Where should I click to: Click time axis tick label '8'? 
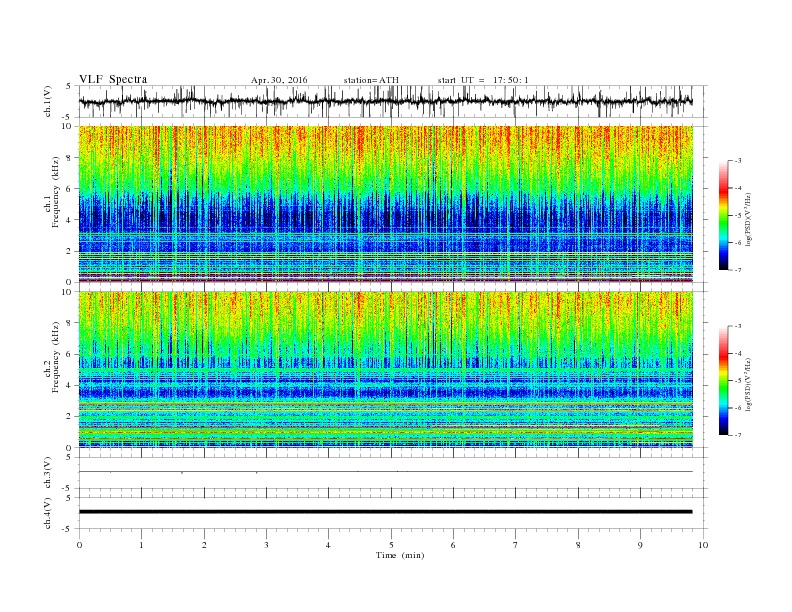point(578,545)
